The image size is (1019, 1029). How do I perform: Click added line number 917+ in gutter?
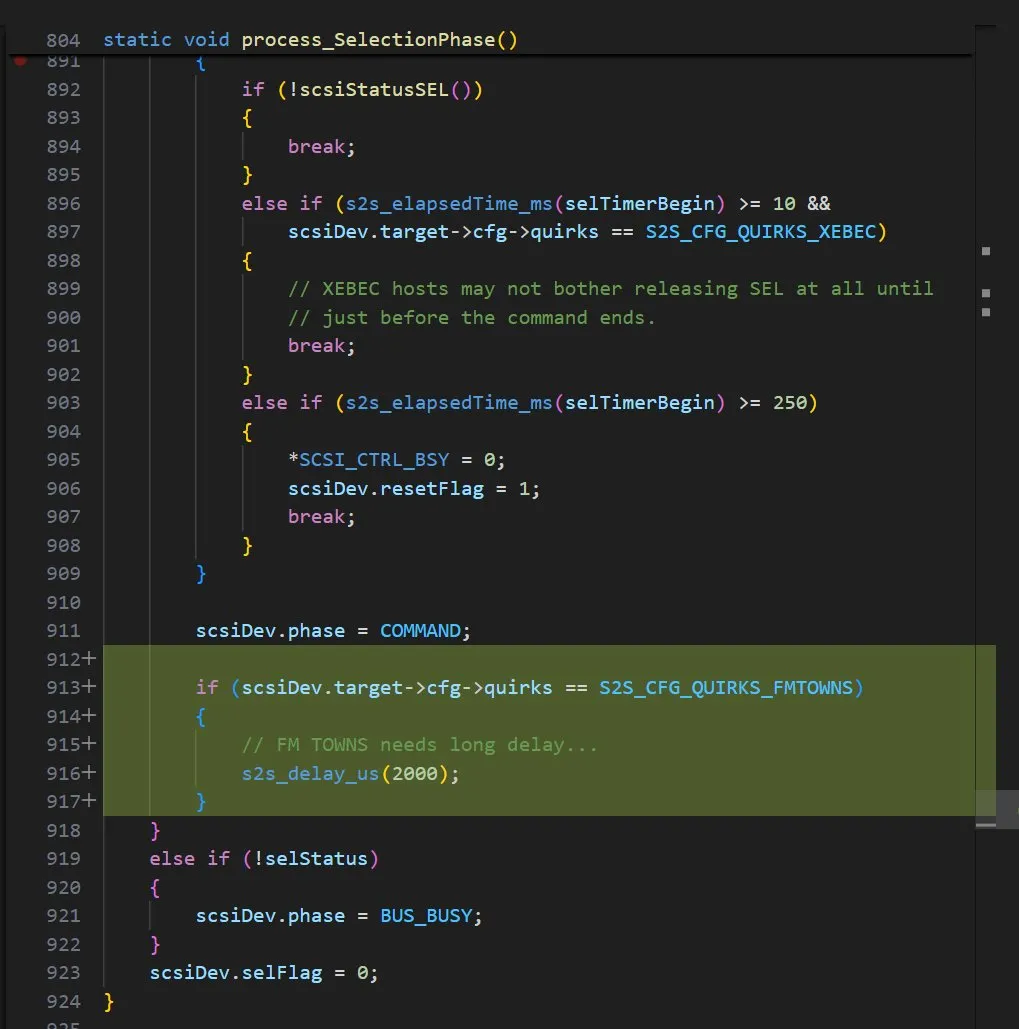pos(71,802)
